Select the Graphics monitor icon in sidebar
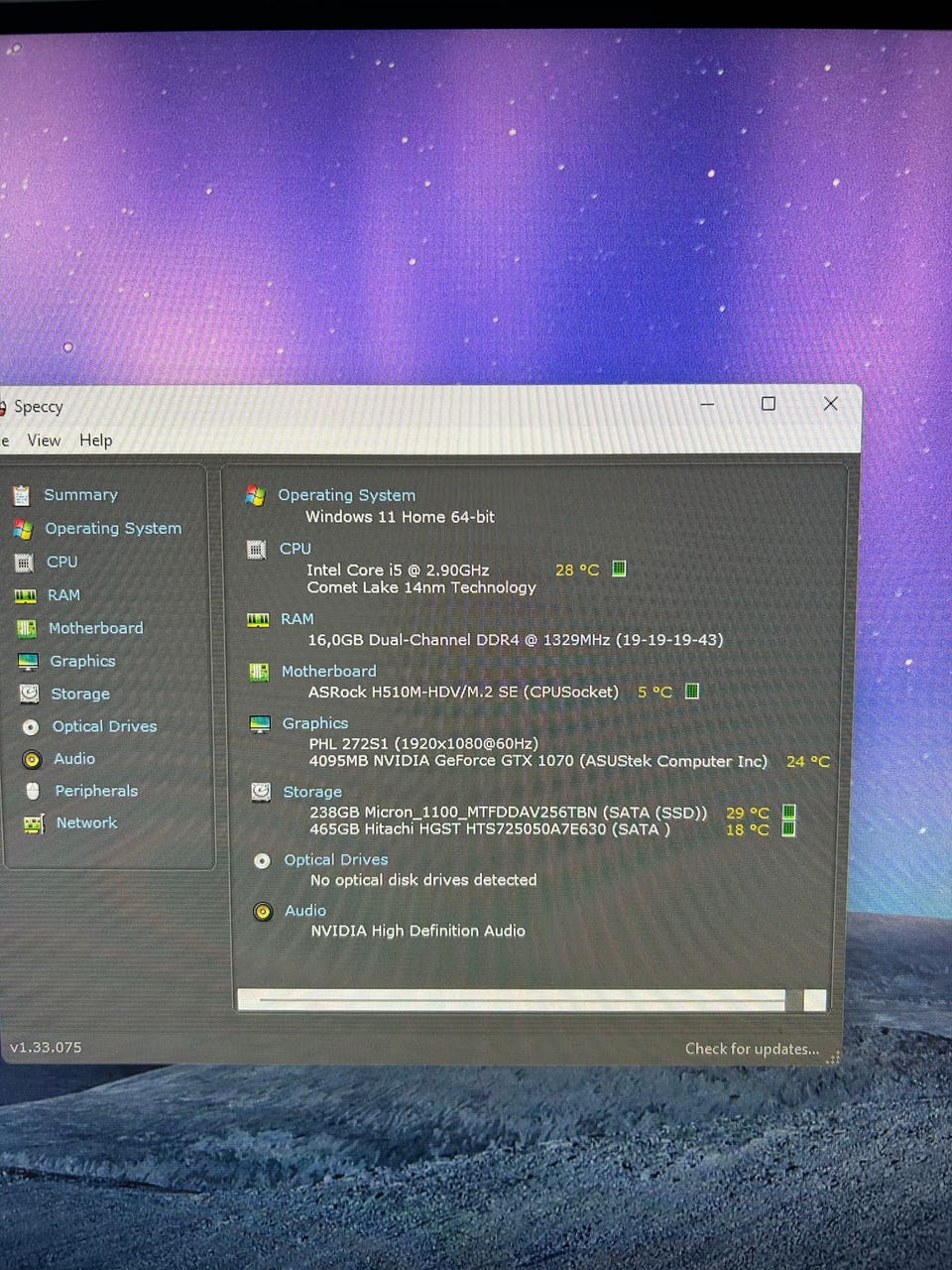The width and height of the screenshot is (952, 1270). pos(28,662)
